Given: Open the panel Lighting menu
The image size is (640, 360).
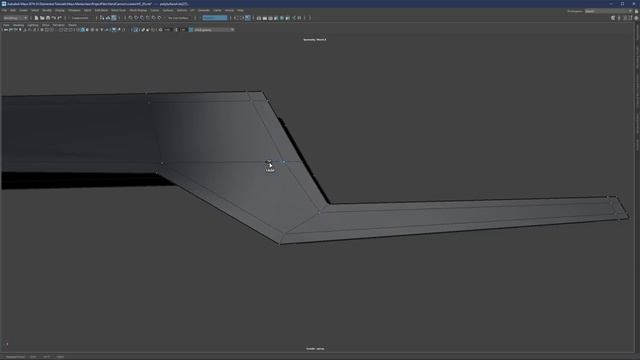Looking at the screenshot, I should coord(33,25).
